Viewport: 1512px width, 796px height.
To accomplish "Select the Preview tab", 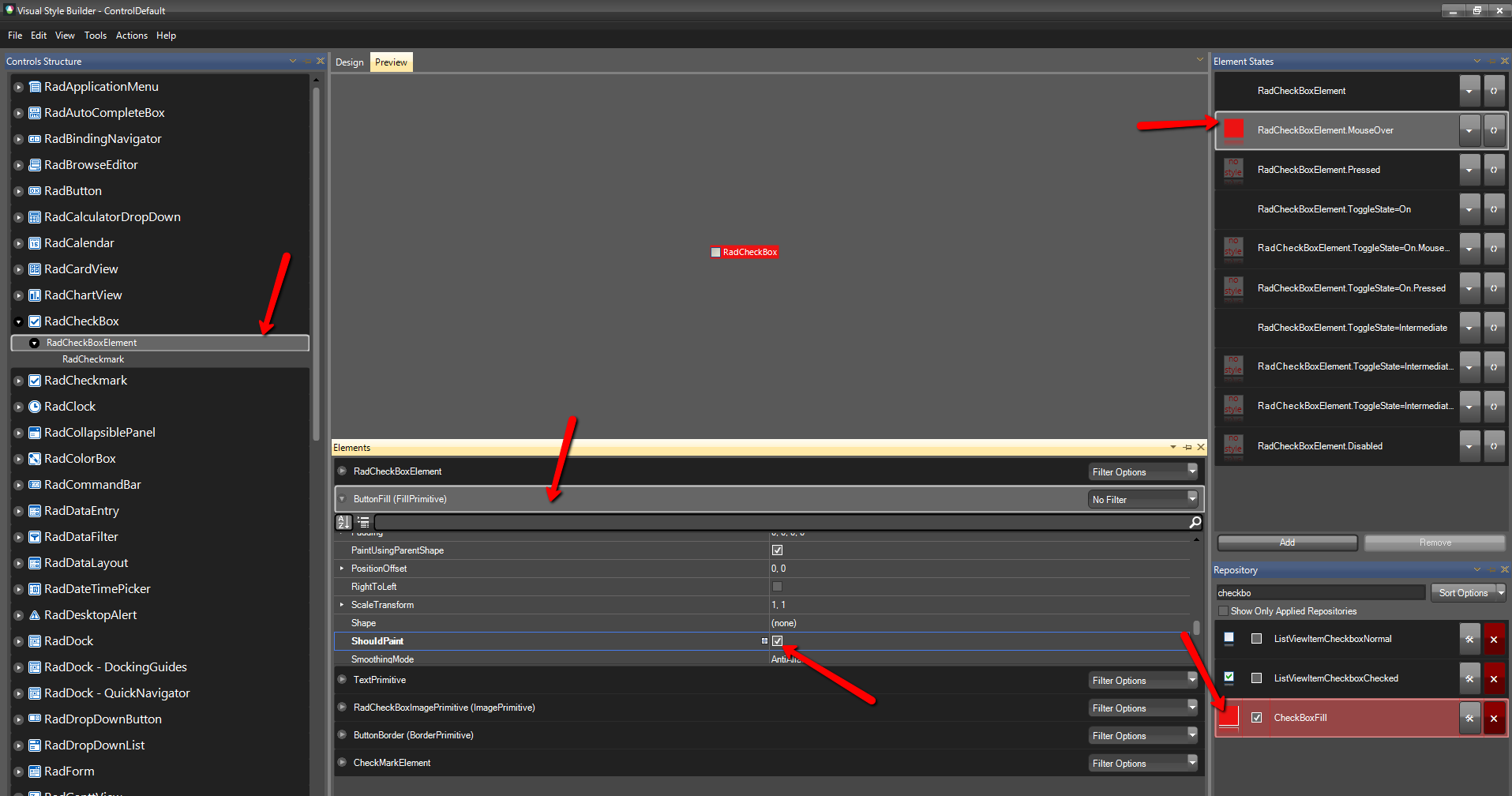I will 391,62.
